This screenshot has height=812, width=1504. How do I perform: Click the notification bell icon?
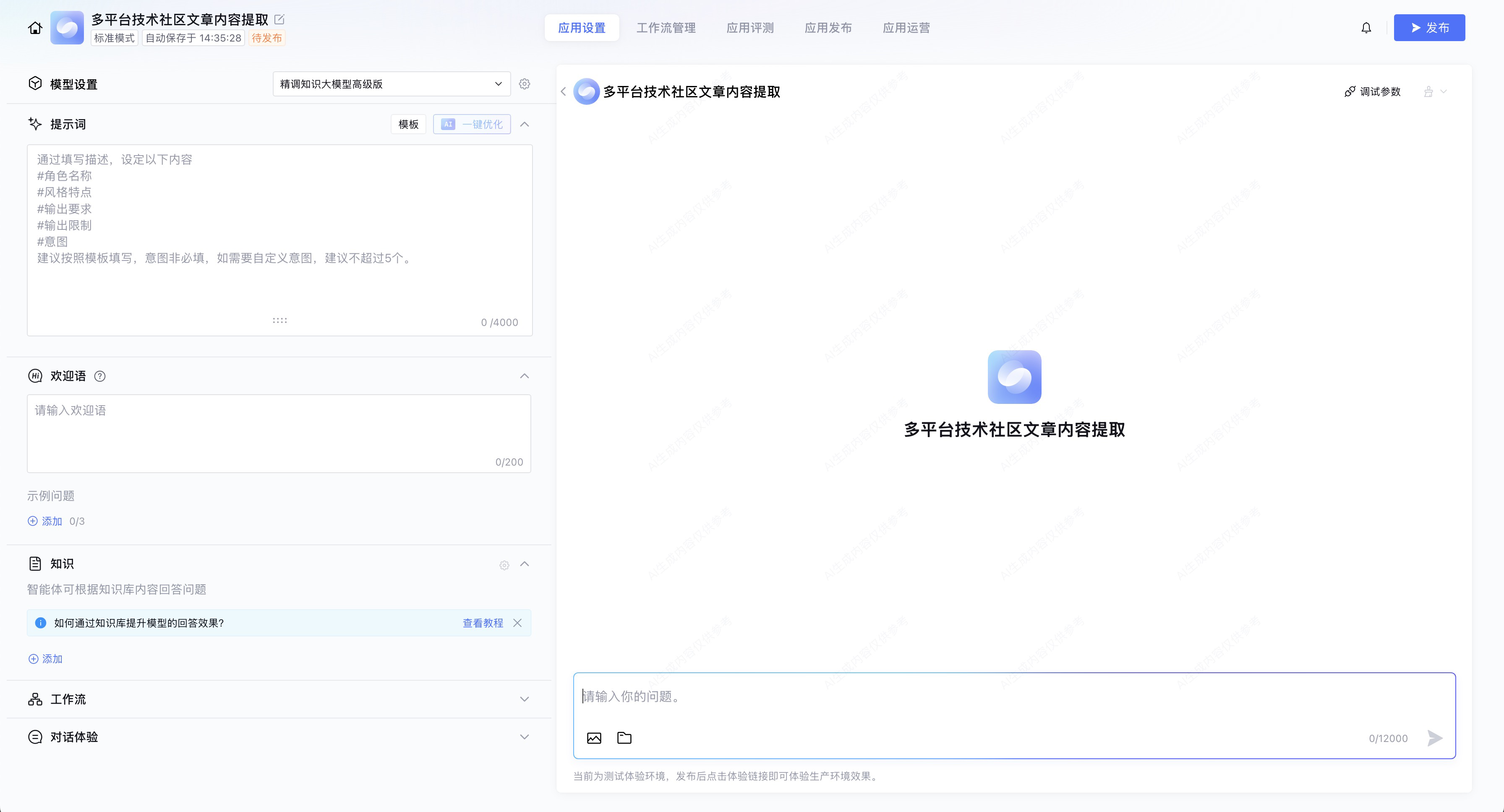click(x=1366, y=28)
